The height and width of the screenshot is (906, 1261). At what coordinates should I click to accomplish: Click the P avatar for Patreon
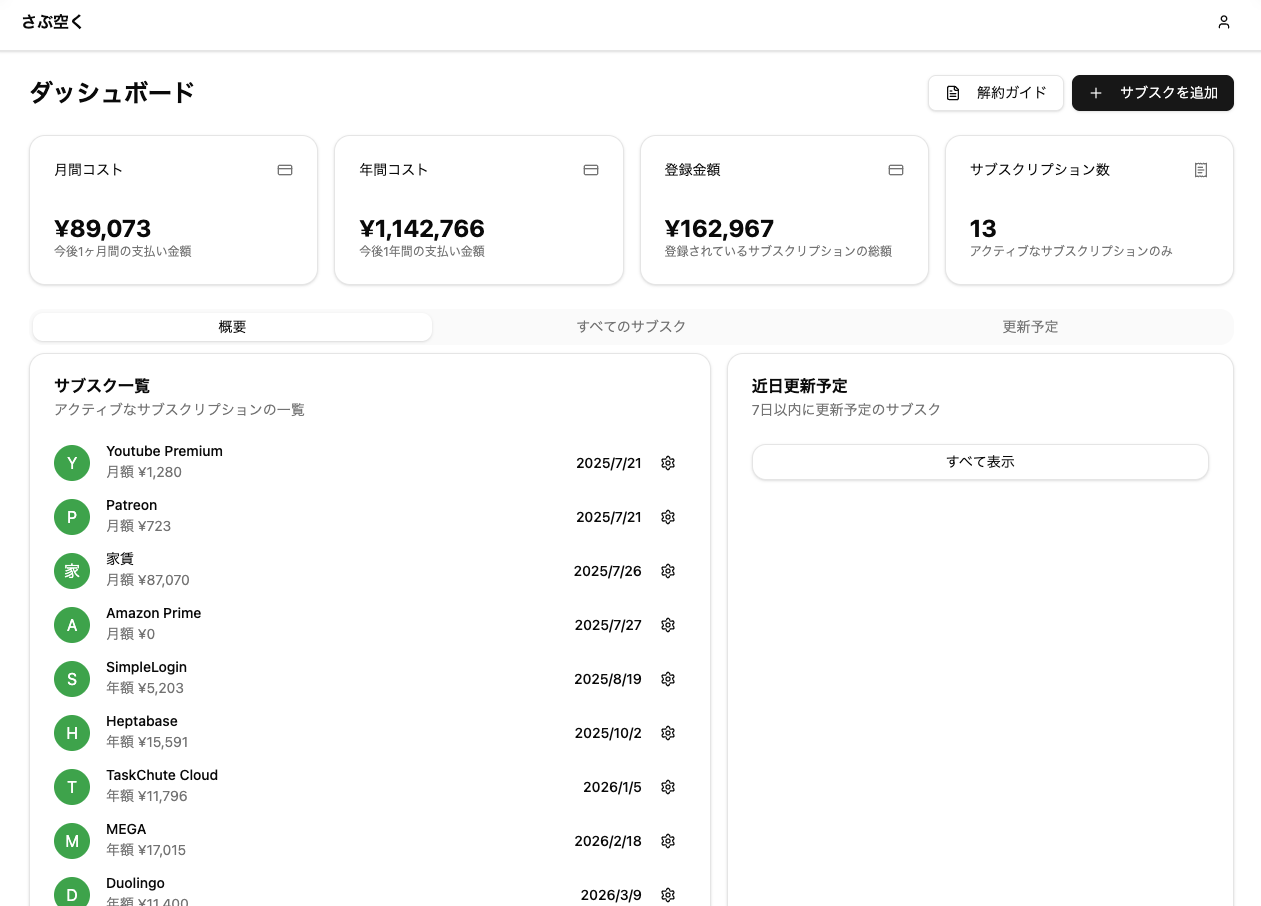[x=72, y=517]
